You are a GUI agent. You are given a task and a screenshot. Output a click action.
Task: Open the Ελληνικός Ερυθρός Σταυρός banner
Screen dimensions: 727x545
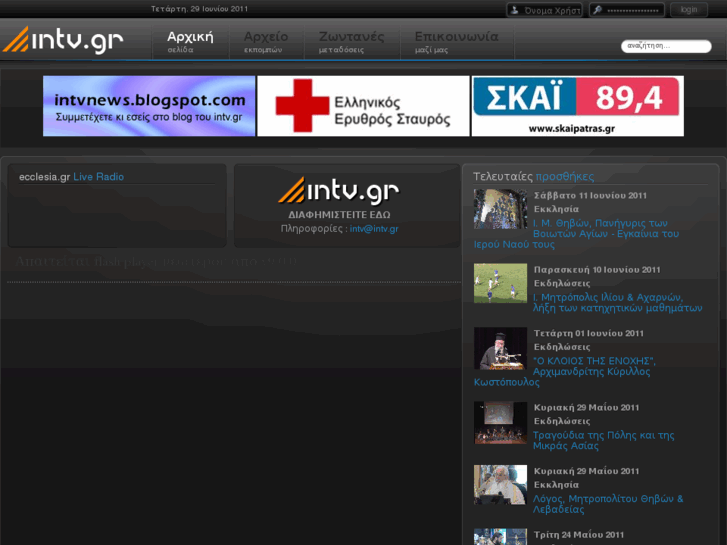click(x=363, y=106)
